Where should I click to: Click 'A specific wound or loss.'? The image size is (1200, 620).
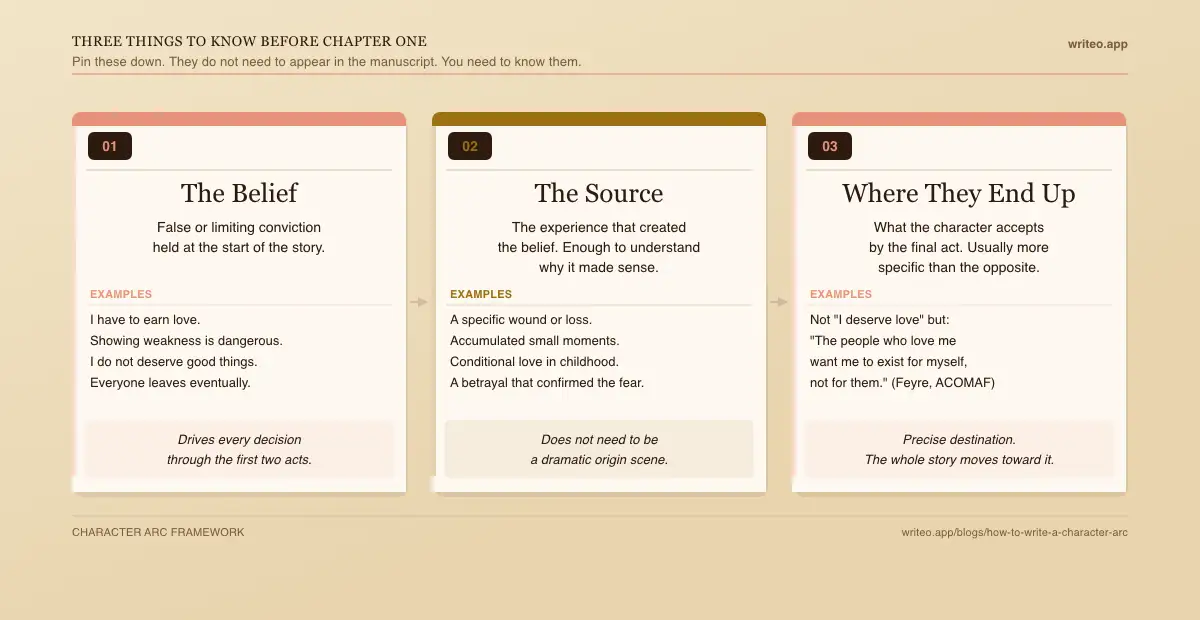(x=521, y=320)
